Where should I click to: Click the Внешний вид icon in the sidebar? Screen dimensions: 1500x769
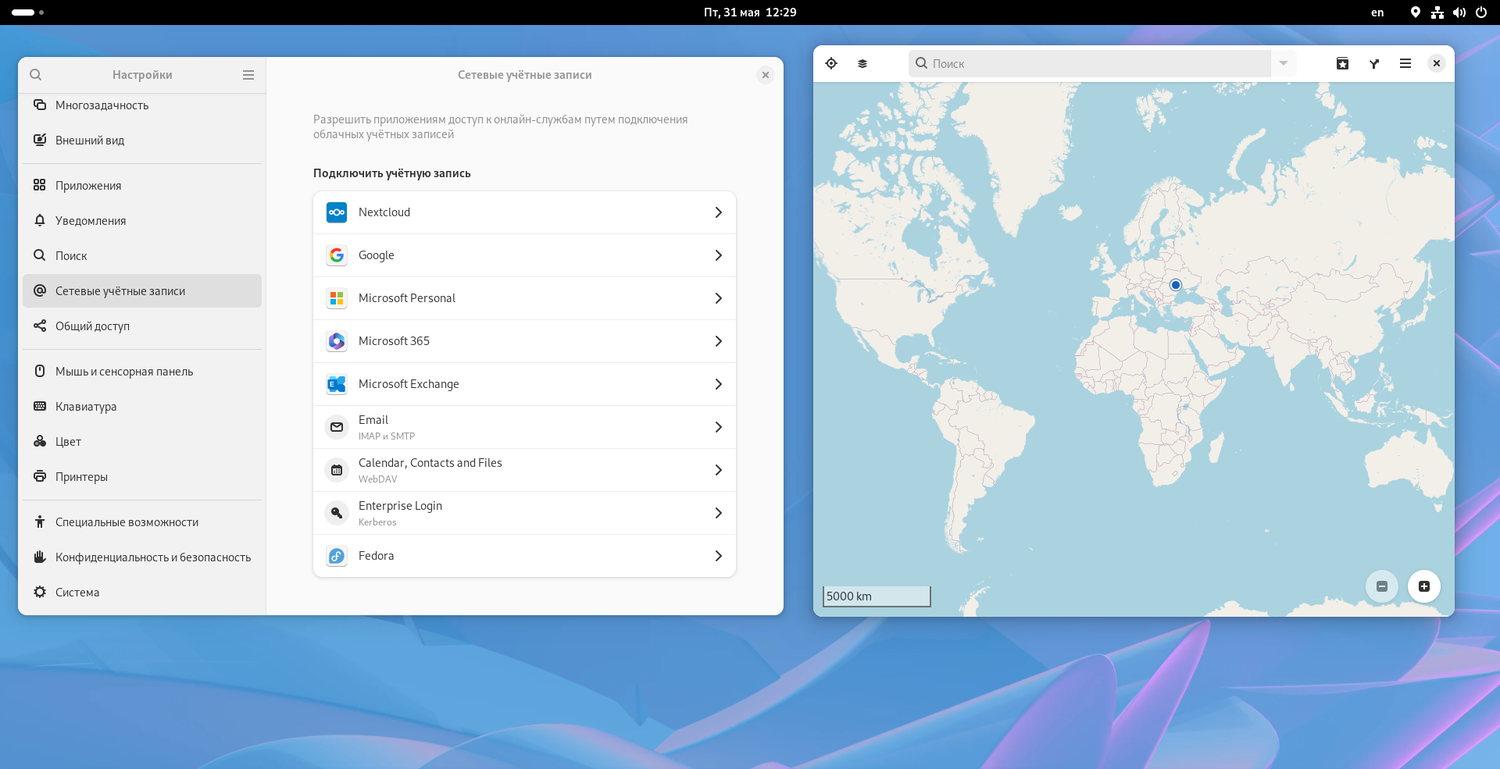click(40, 140)
